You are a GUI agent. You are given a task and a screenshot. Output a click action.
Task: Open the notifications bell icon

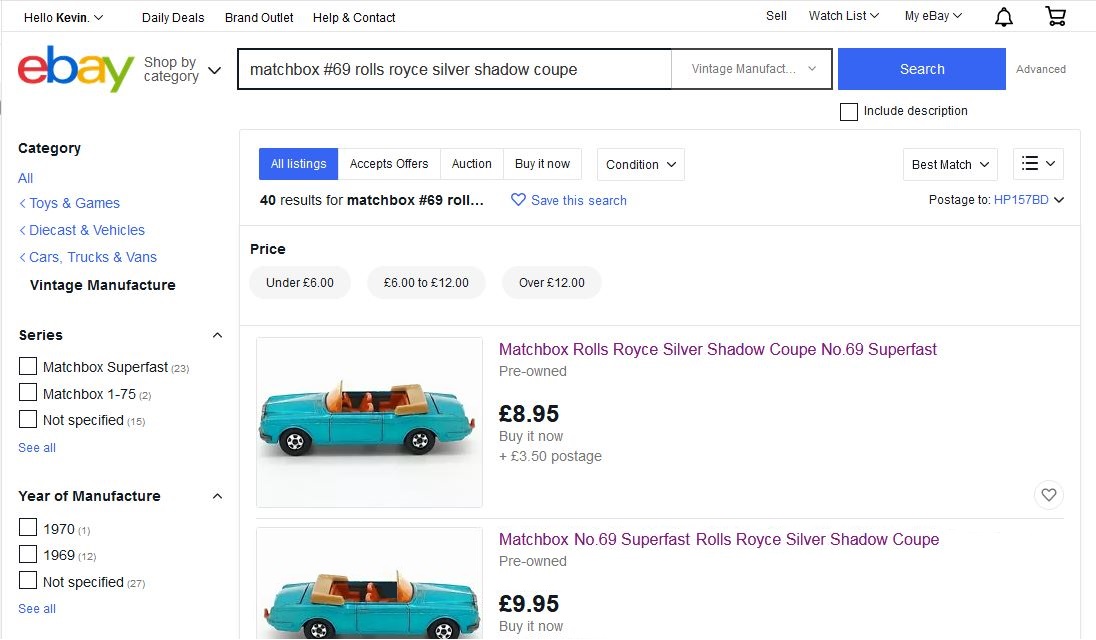pos(1003,17)
